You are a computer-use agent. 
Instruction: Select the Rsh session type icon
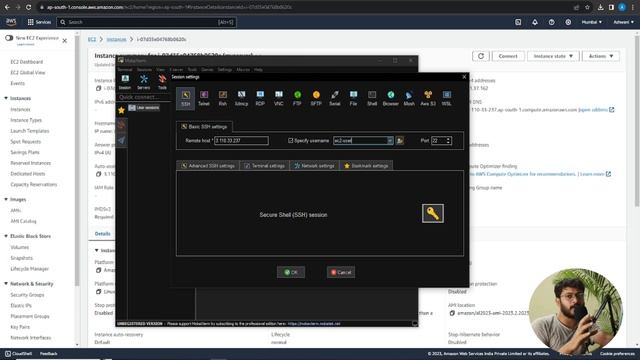(x=222, y=98)
